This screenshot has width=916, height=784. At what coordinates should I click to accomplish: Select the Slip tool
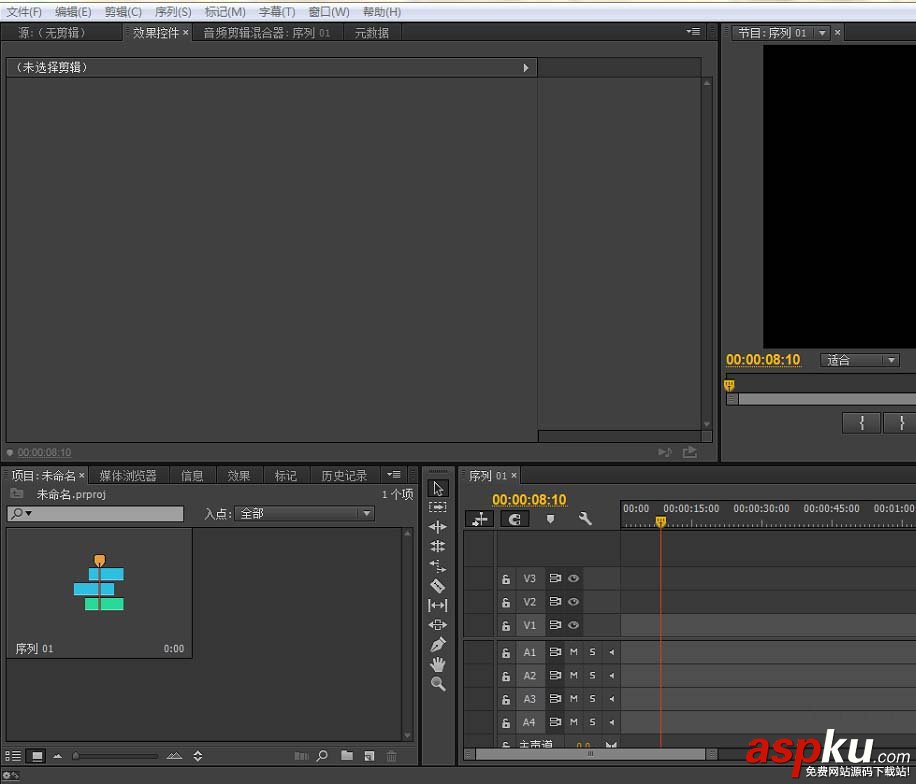tap(438, 605)
